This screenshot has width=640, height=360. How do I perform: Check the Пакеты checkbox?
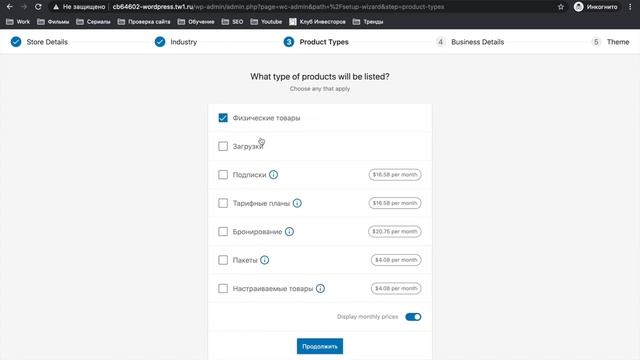click(x=223, y=260)
